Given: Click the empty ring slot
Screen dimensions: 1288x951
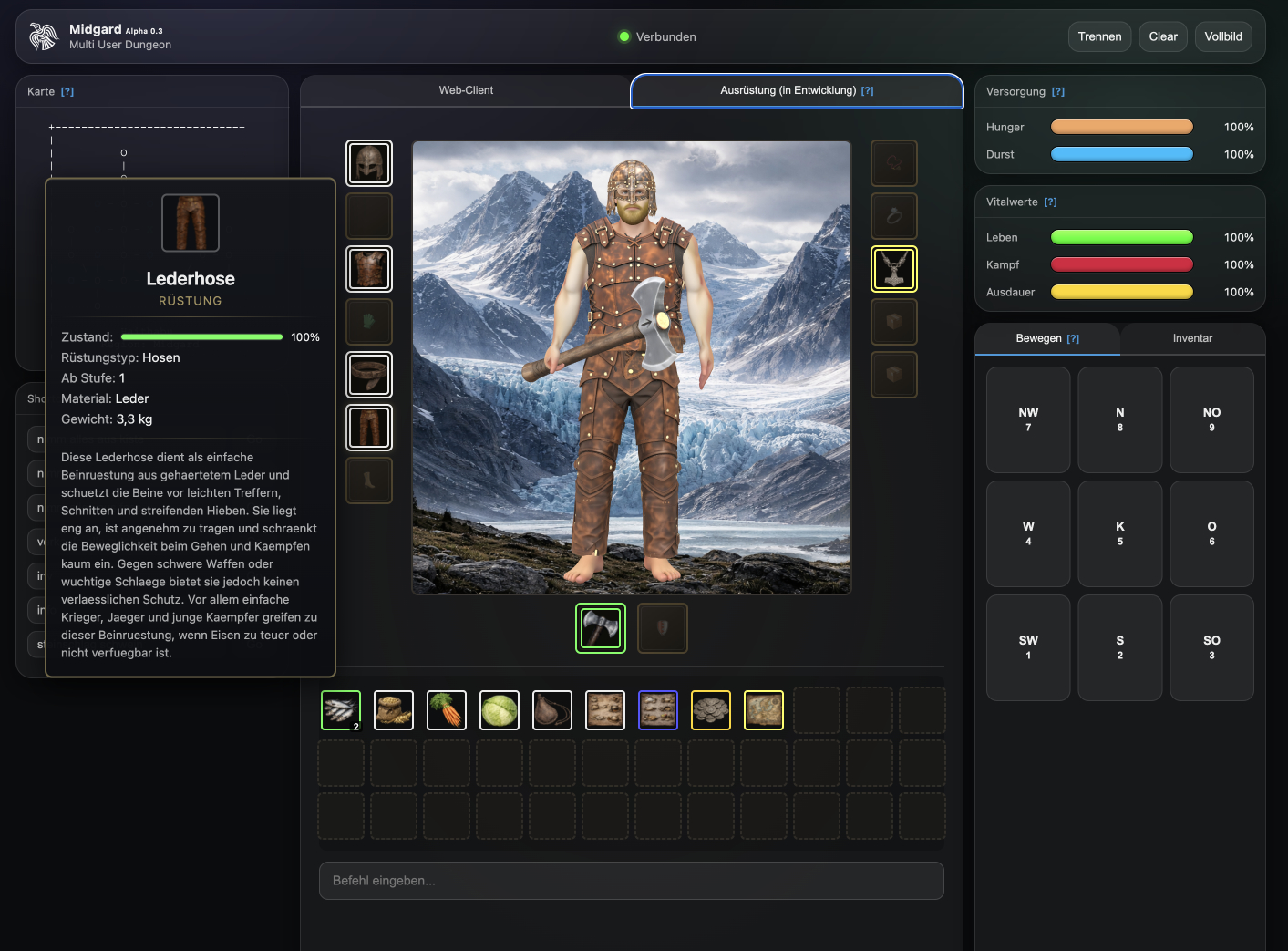Looking at the screenshot, I should tap(894, 216).
